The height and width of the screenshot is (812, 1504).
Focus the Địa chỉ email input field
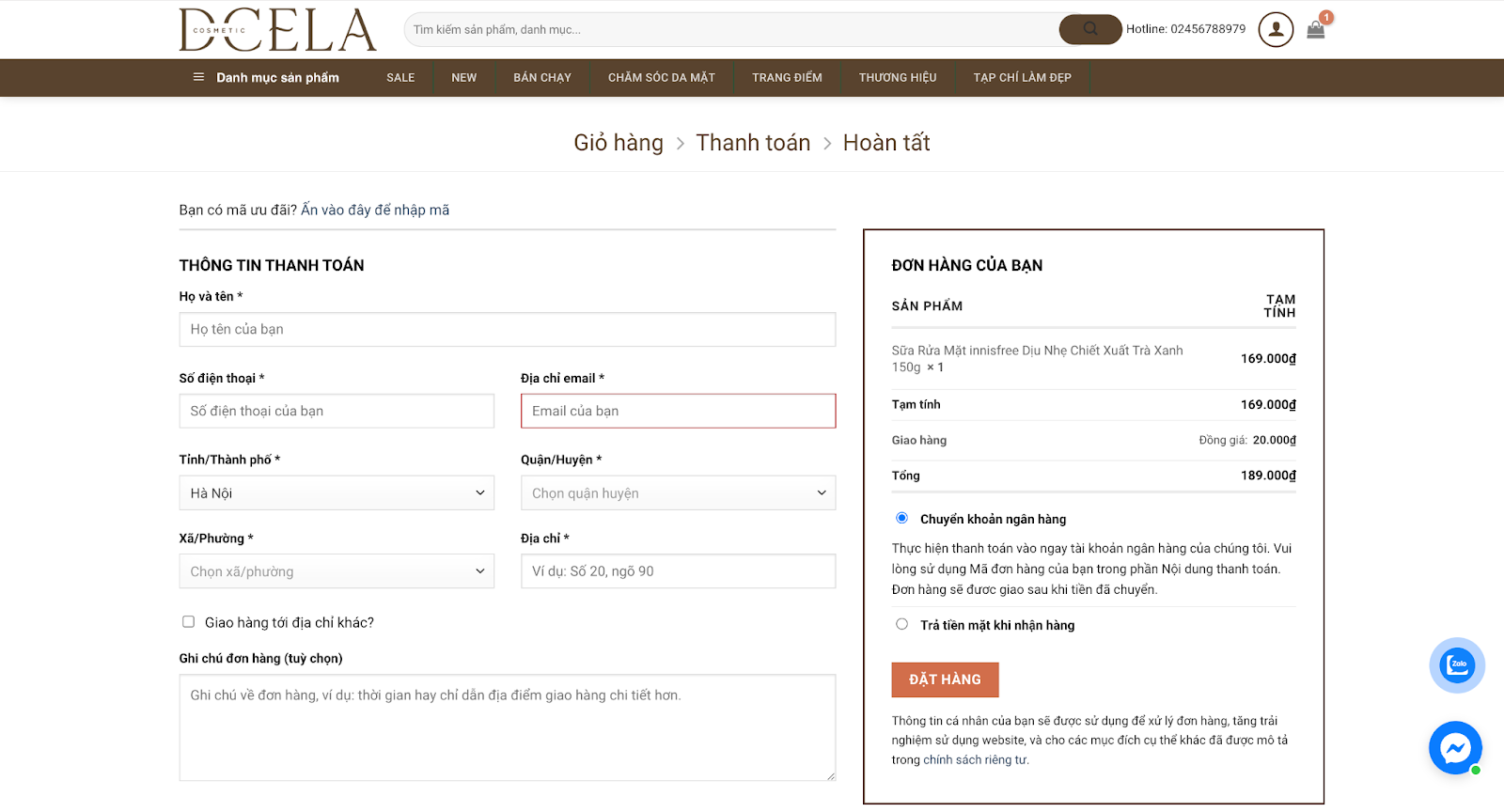point(678,411)
